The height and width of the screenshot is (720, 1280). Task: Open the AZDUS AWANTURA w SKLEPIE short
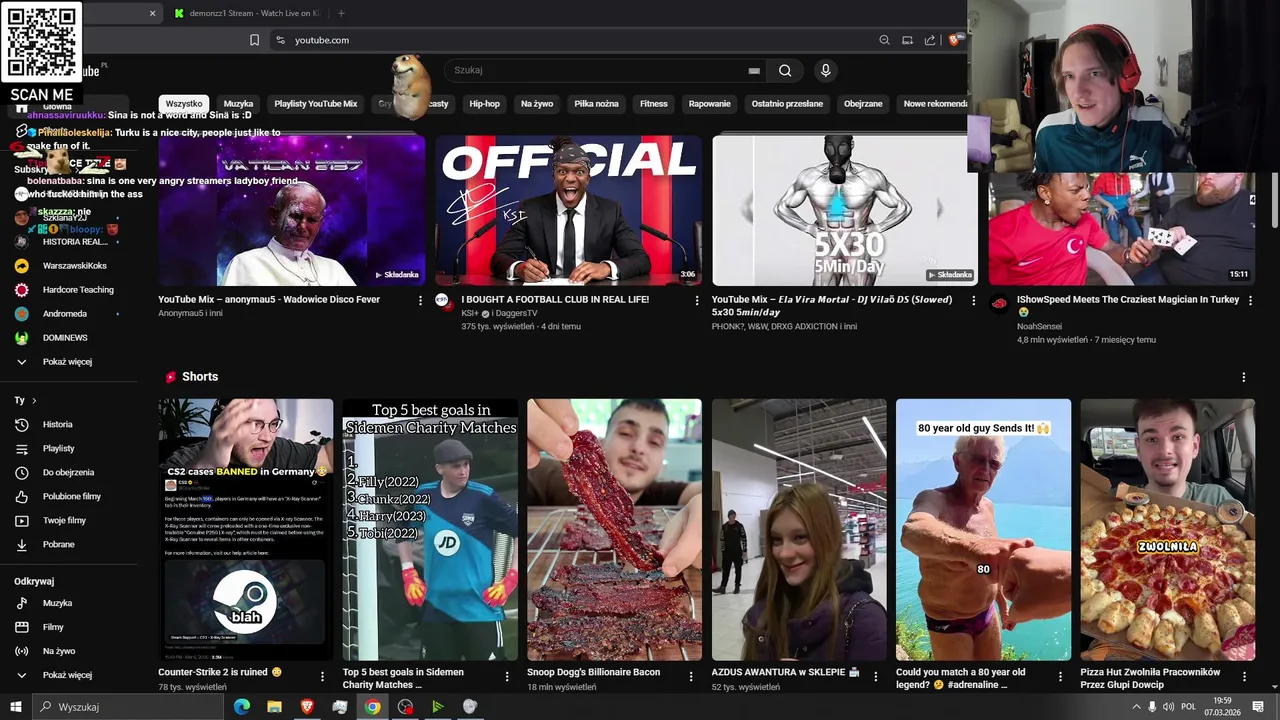coord(799,530)
